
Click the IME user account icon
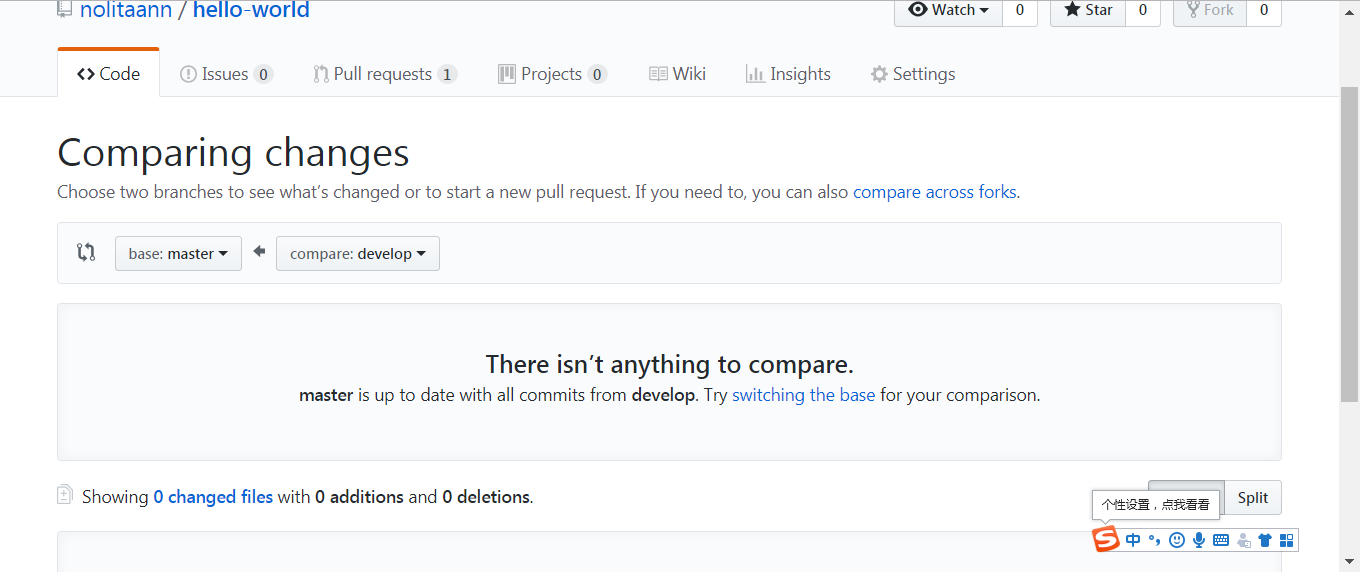click(x=1244, y=540)
